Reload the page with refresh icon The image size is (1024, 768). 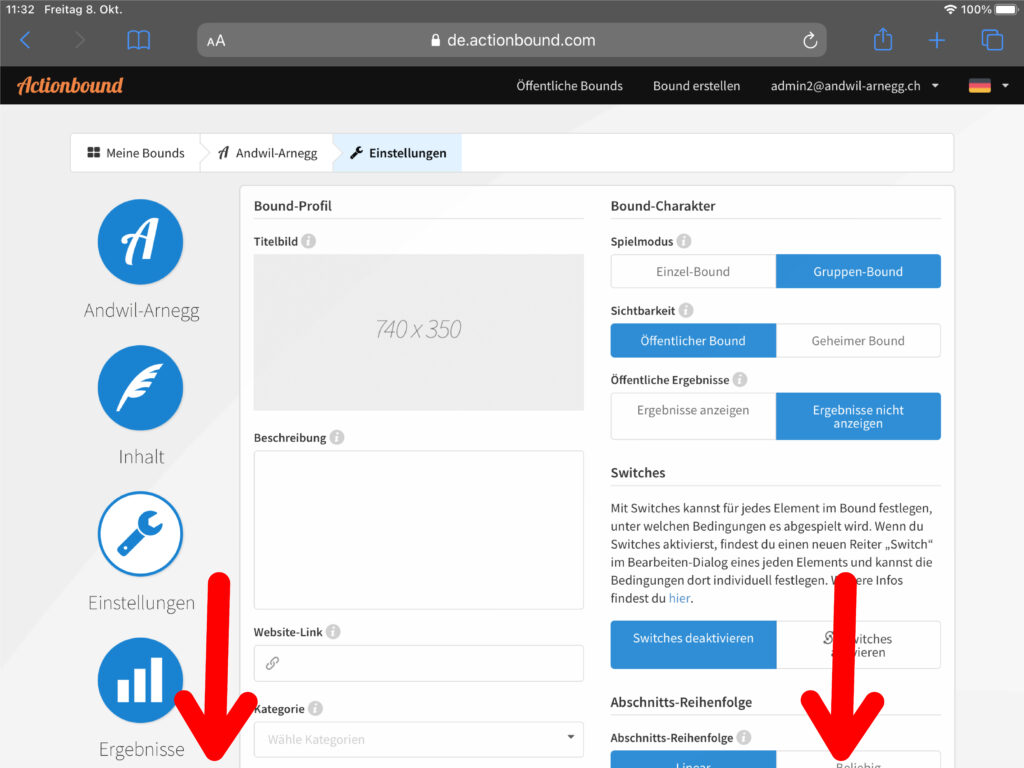coord(810,41)
